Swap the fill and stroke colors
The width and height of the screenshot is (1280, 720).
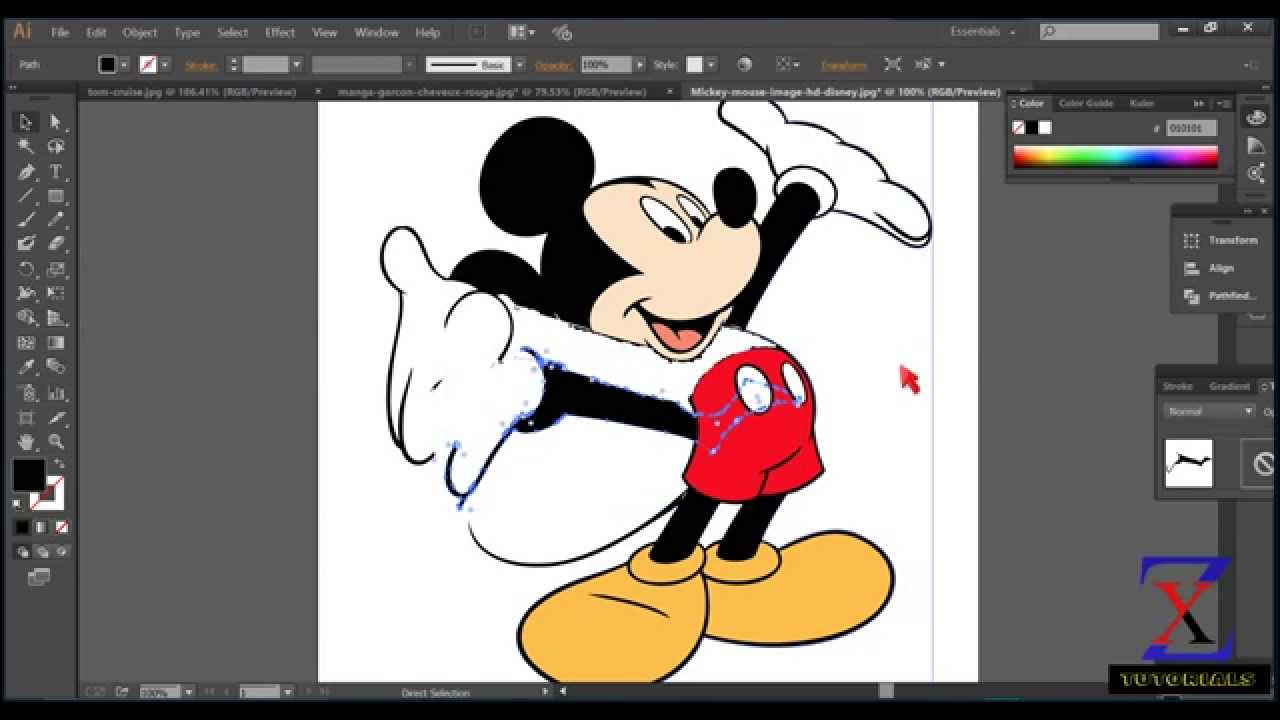point(57,460)
